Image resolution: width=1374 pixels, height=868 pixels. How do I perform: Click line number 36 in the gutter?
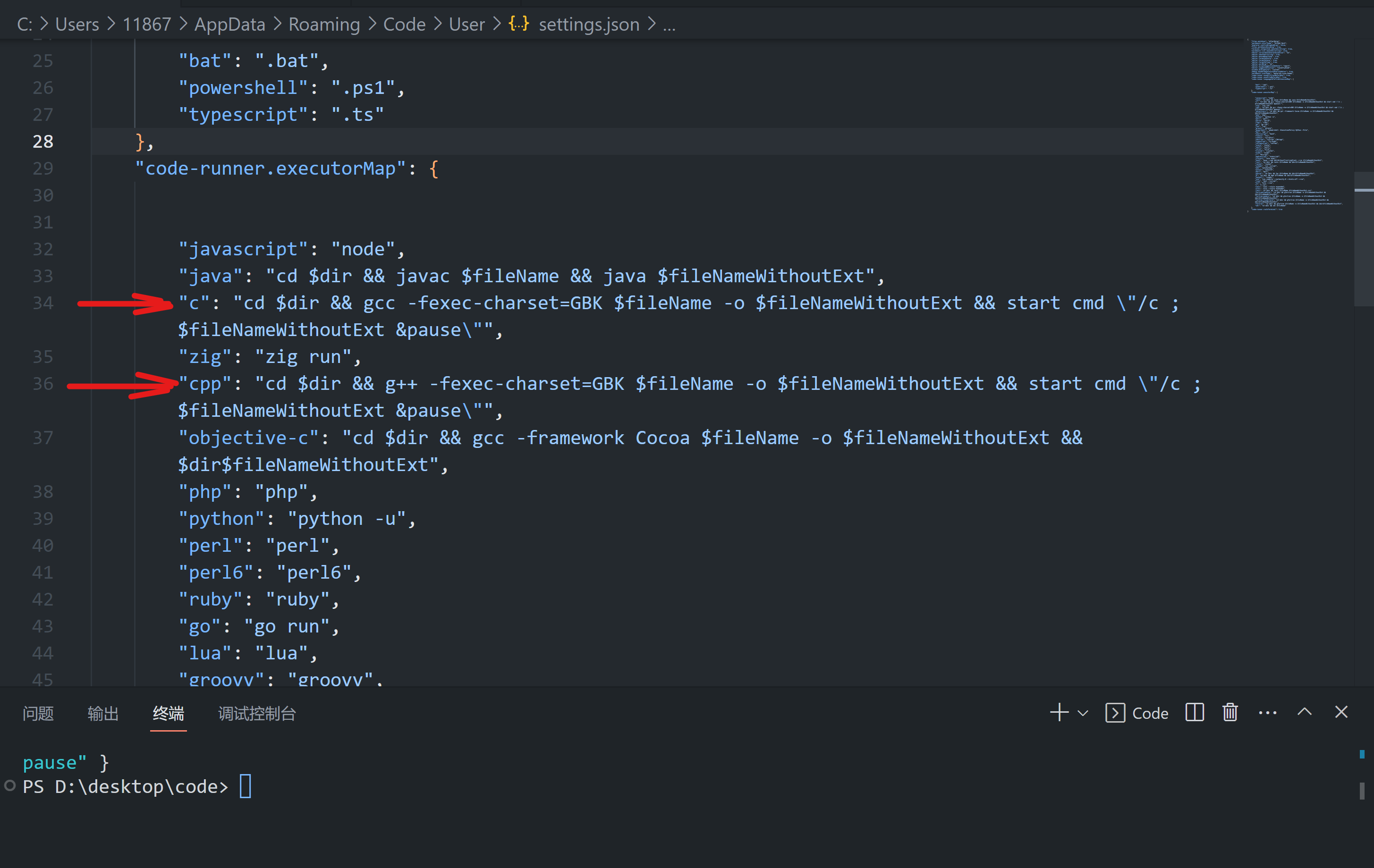pos(43,384)
